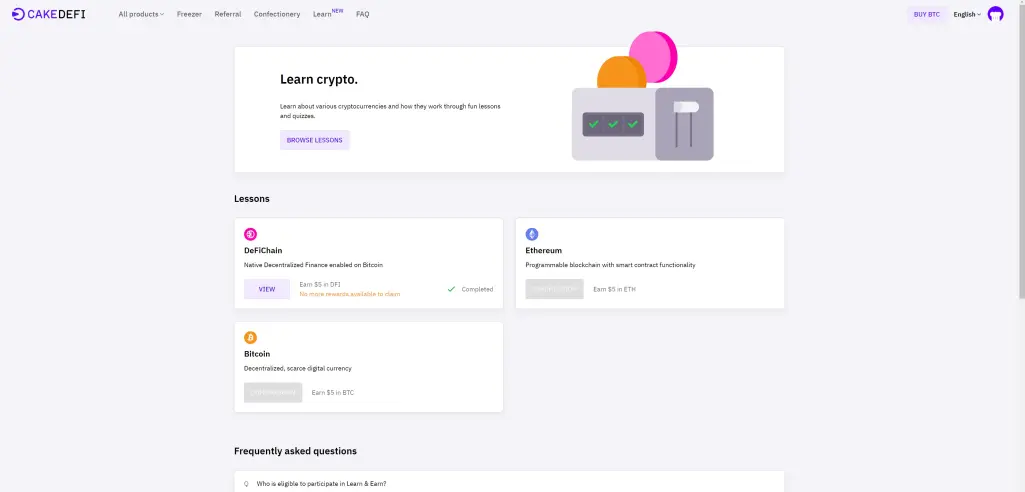Click the greyed-out Ethereum lesson button

554,289
